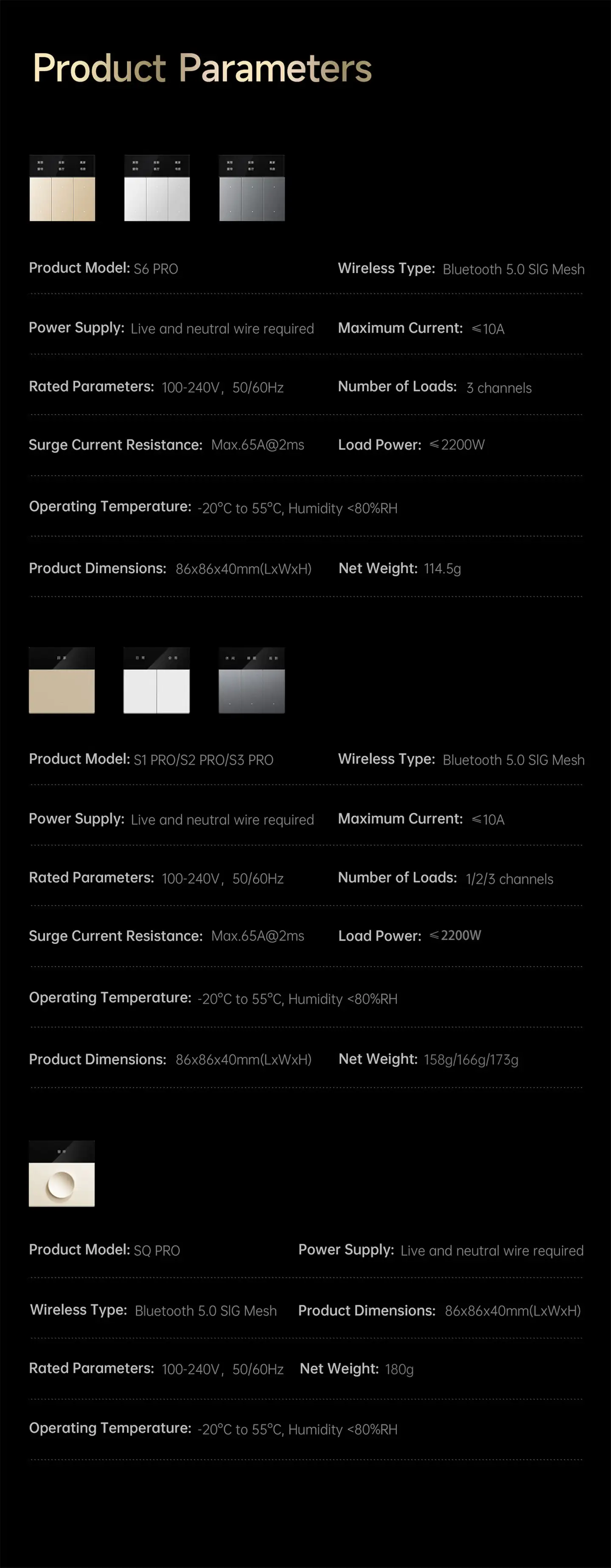Screen dimensions: 611x1568
Task: Click the Net Weight 180g value
Action: pos(399,1370)
